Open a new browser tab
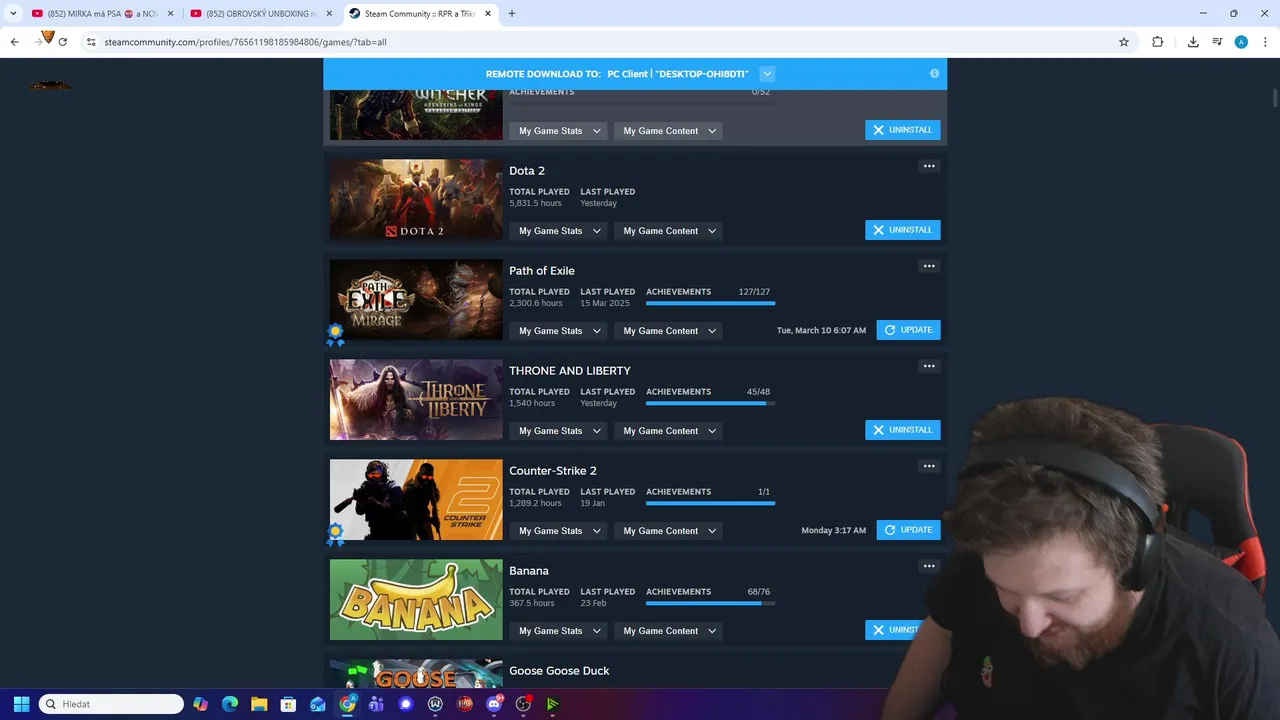The width and height of the screenshot is (1280, 720). (512, 14)
